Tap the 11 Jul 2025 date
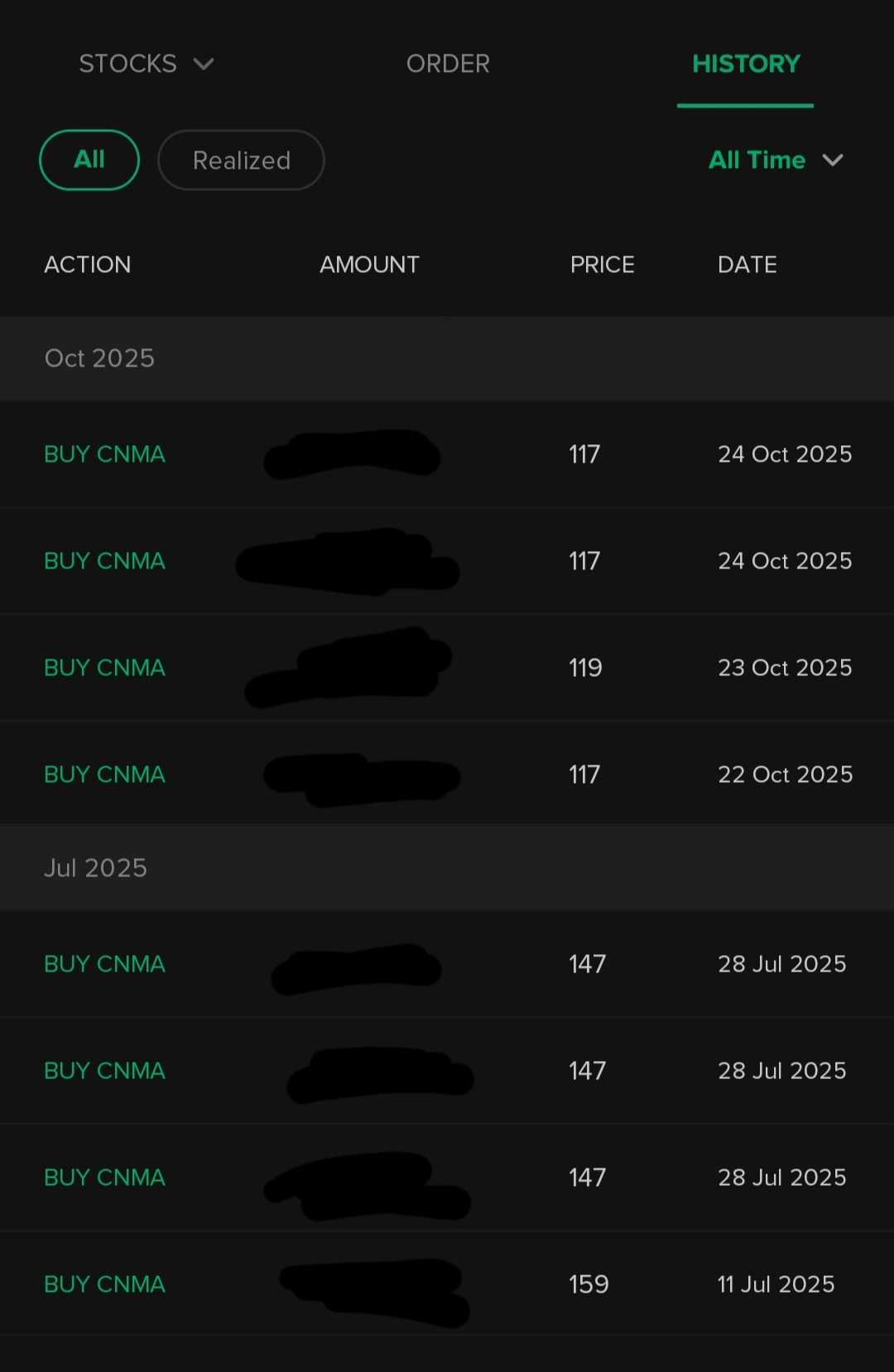This screenshot has height=1372, width=894. pos(776,1284)
